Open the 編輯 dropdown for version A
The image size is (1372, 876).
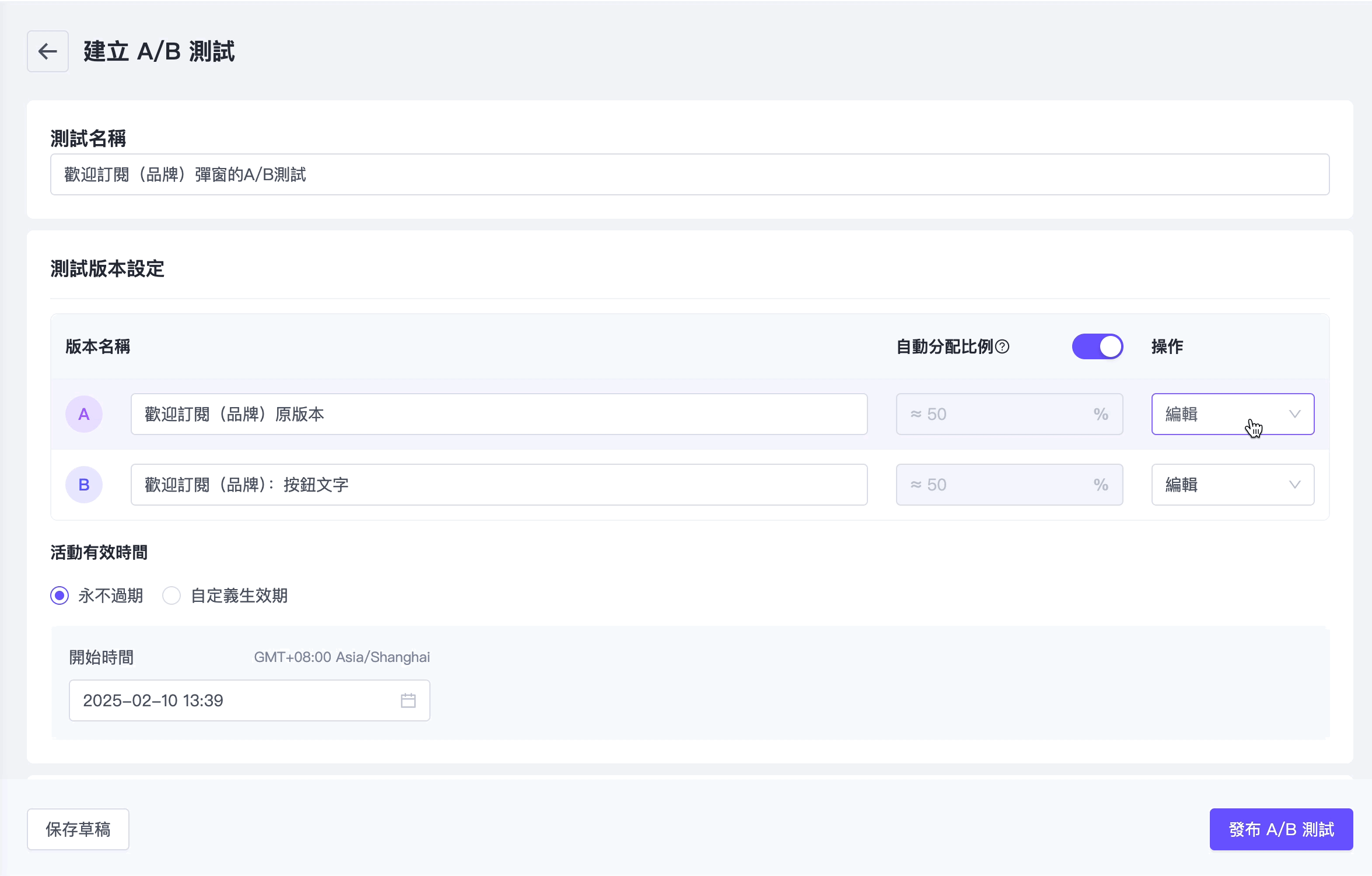[1213, 414]
